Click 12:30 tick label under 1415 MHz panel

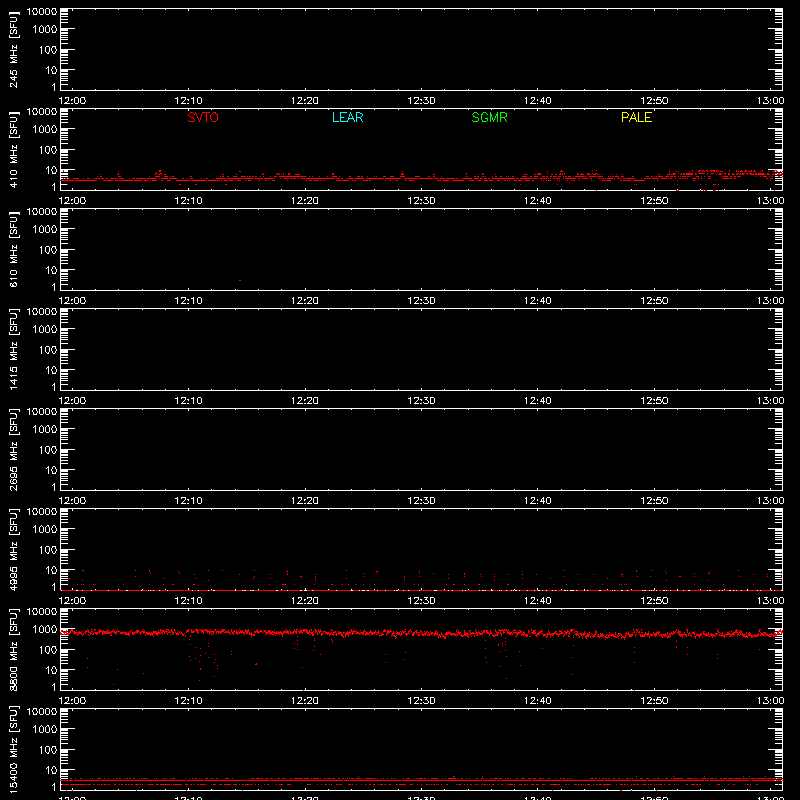click(421, 401)
